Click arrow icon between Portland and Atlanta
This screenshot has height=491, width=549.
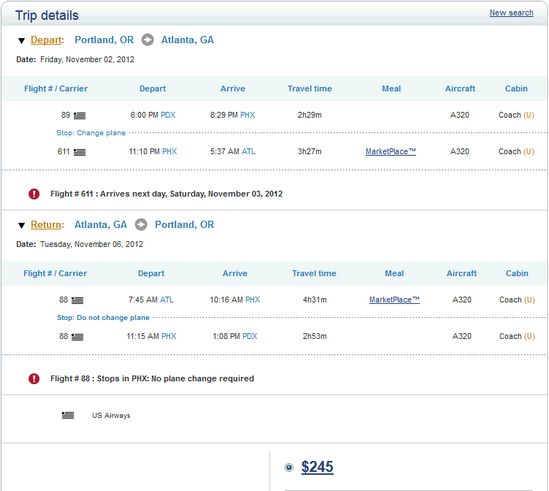148,40
